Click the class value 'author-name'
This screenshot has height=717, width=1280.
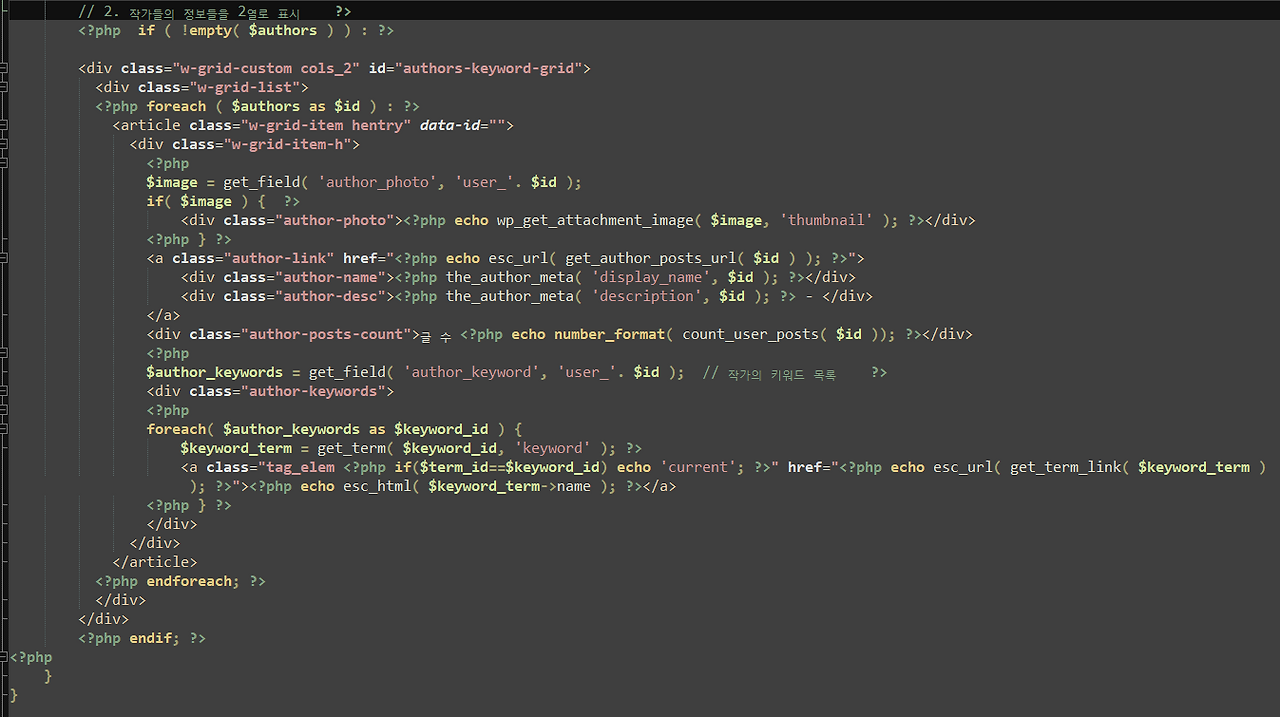point(330,277)
